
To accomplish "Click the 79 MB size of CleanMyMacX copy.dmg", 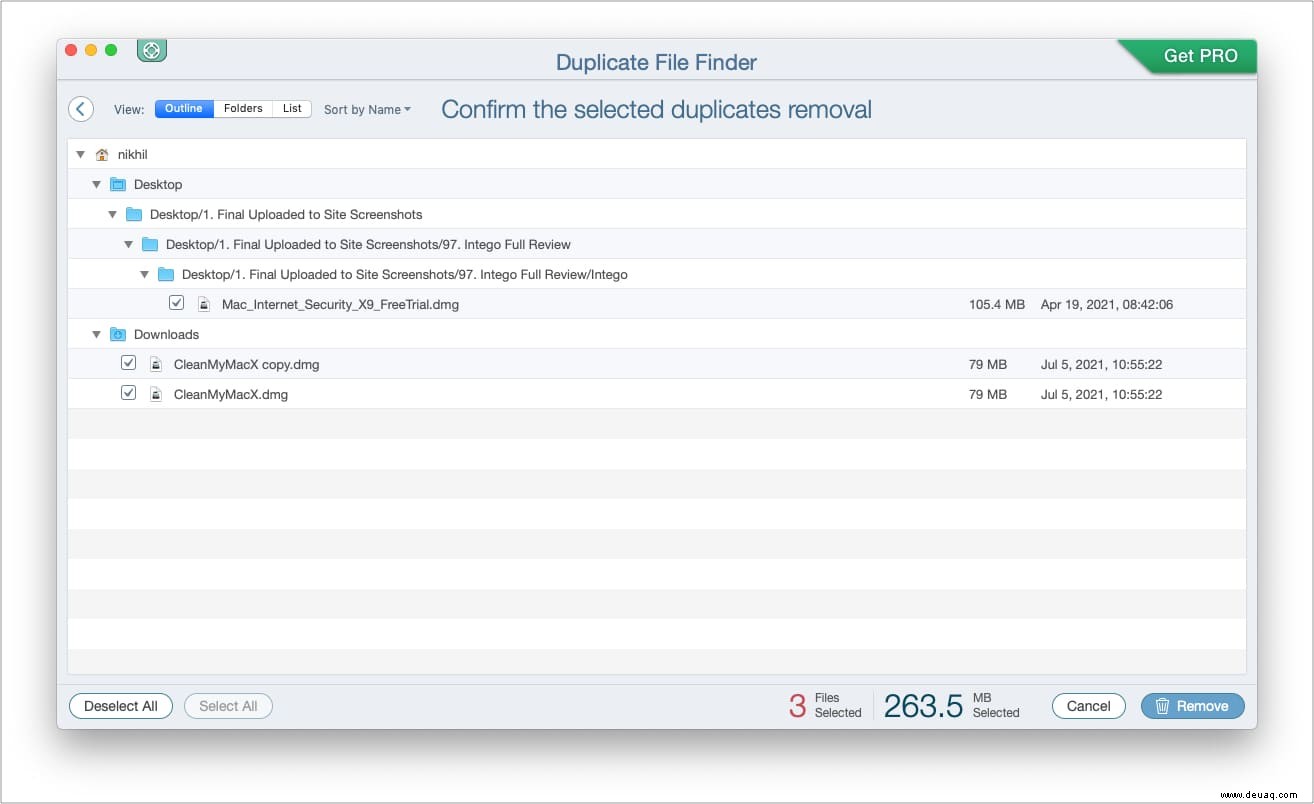I will click(x=988, y=365).
